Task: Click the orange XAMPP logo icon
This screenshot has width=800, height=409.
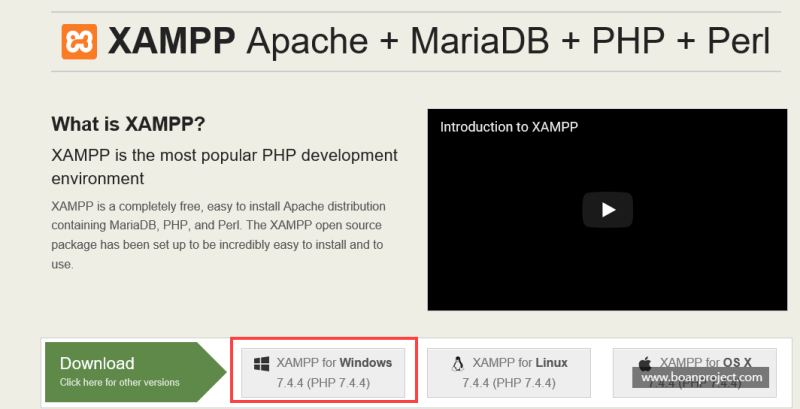Action: point(79,41)
